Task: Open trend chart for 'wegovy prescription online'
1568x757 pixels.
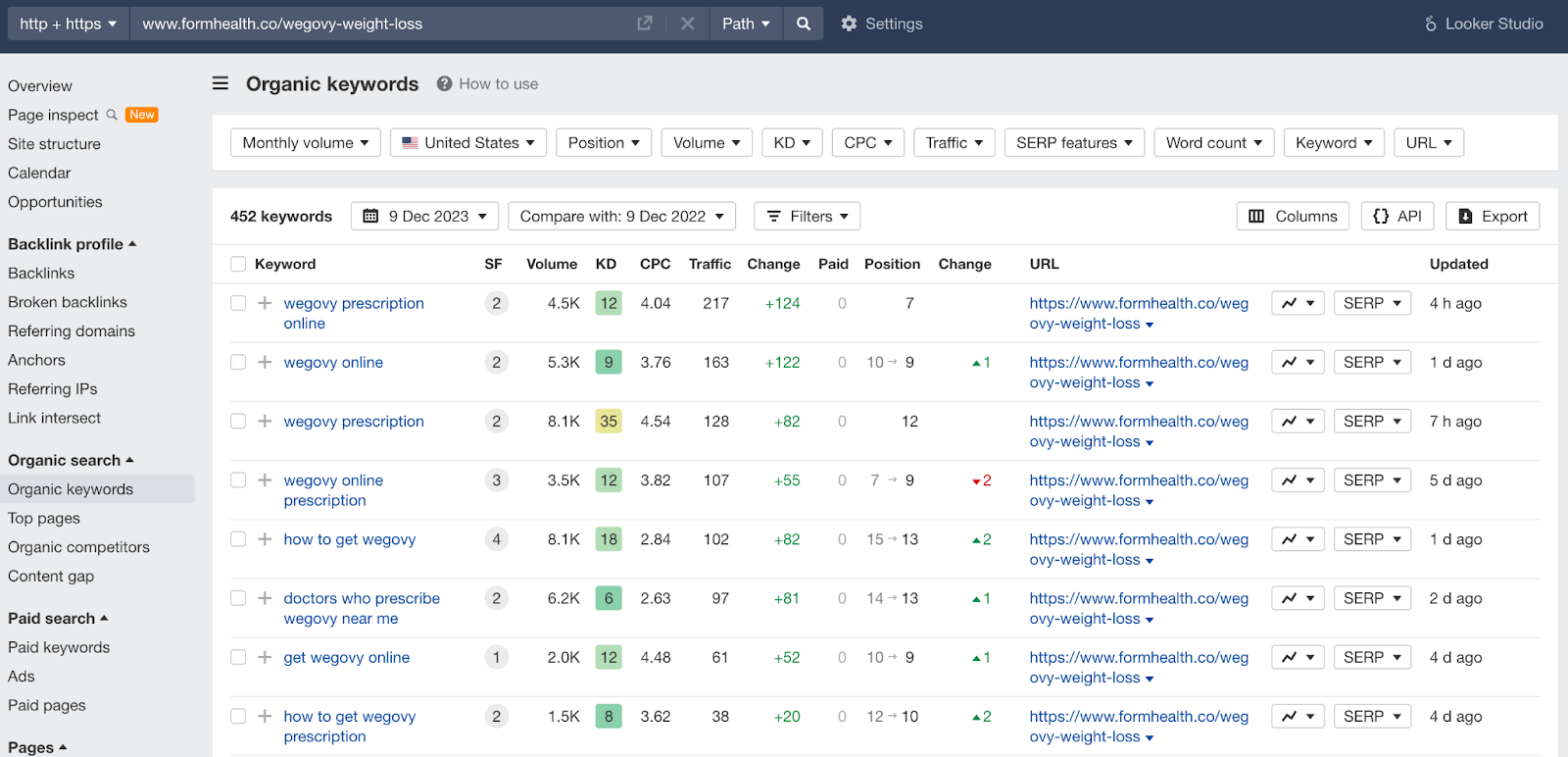Action: (1298, 303)
